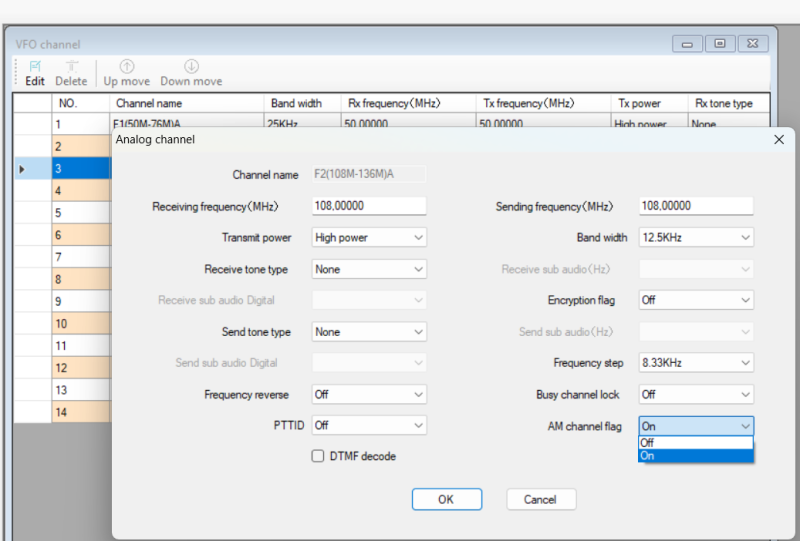Image resolution: width=800 pixels, height=541 pixels.
Task: Click the Edit toolbar icon
Action: click(x=35, y=73)
